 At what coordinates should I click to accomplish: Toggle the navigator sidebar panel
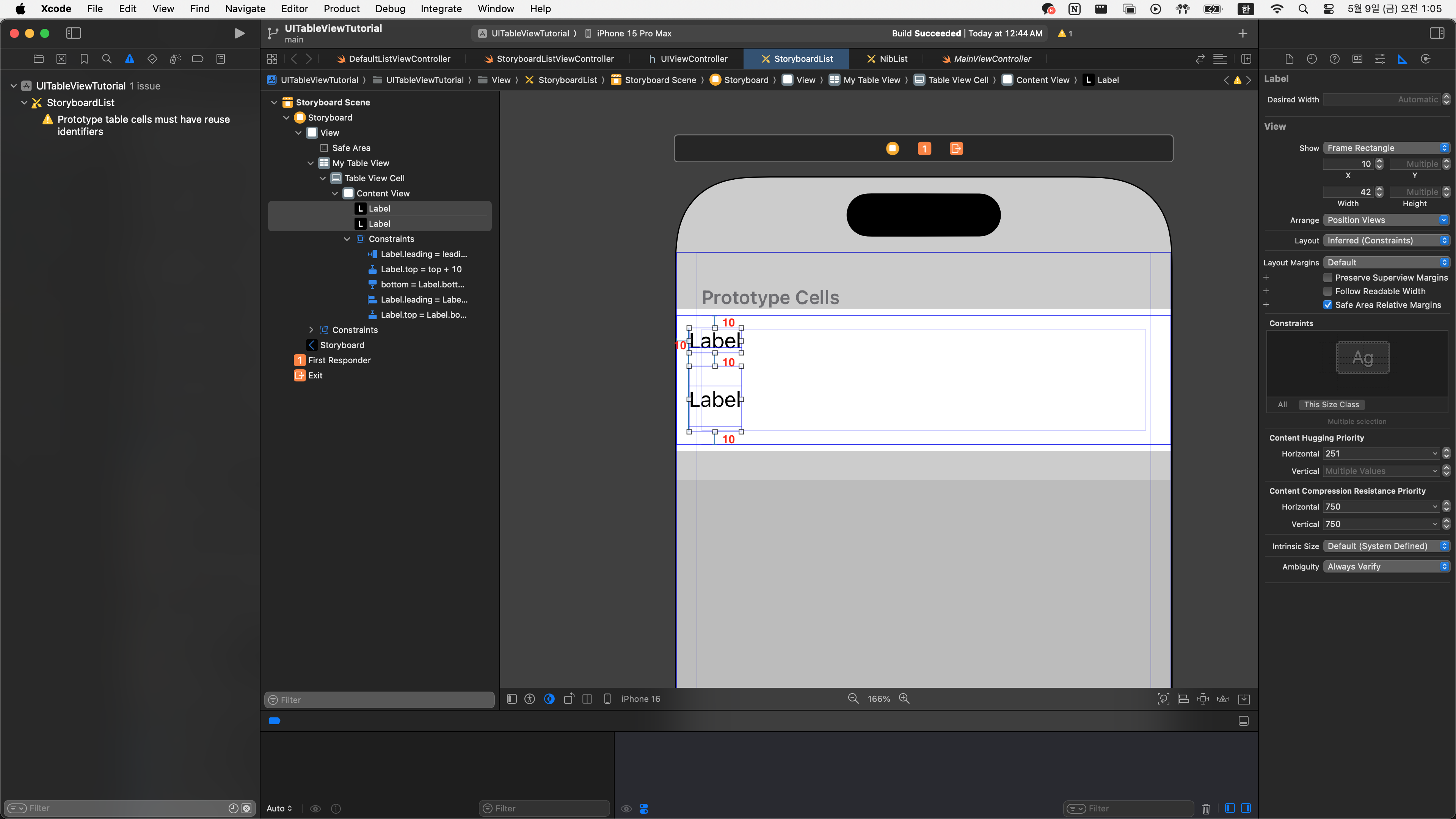(74, 33)
